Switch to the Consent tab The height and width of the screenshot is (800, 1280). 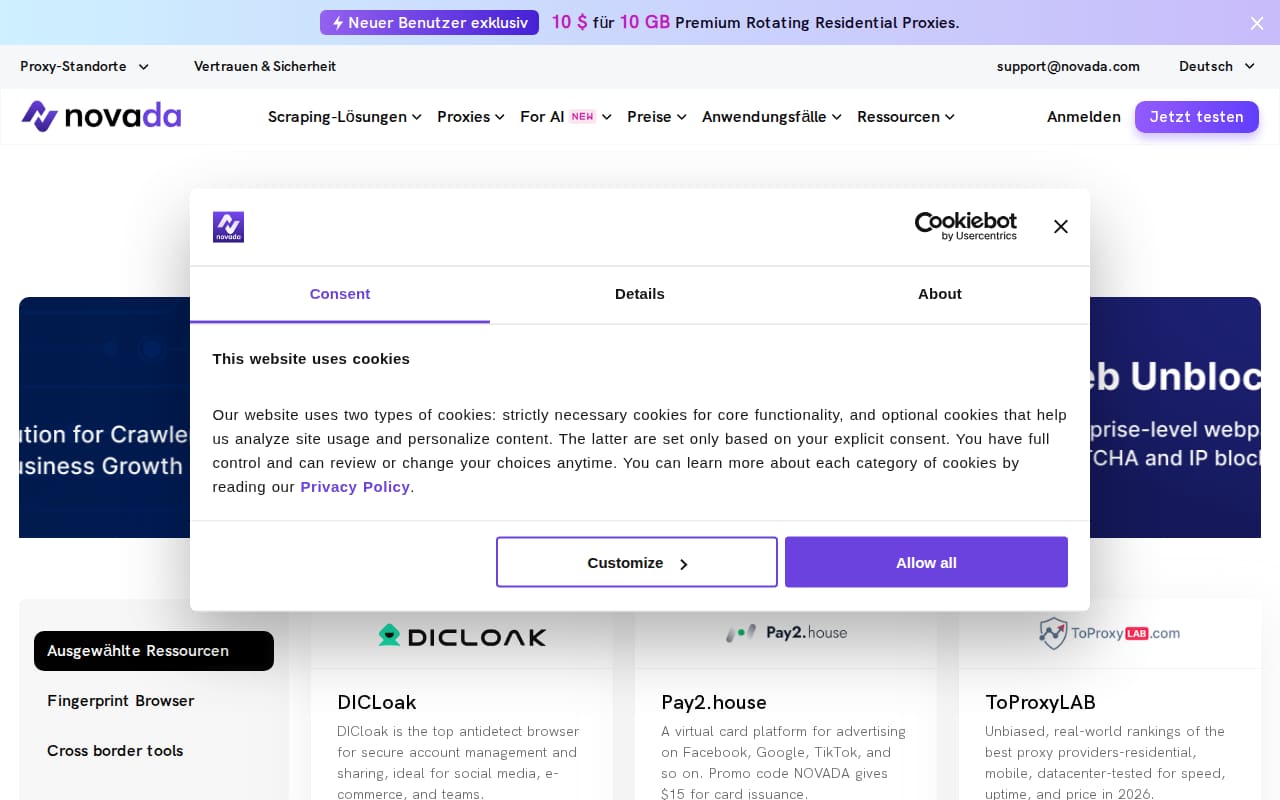tap(340, 294)
